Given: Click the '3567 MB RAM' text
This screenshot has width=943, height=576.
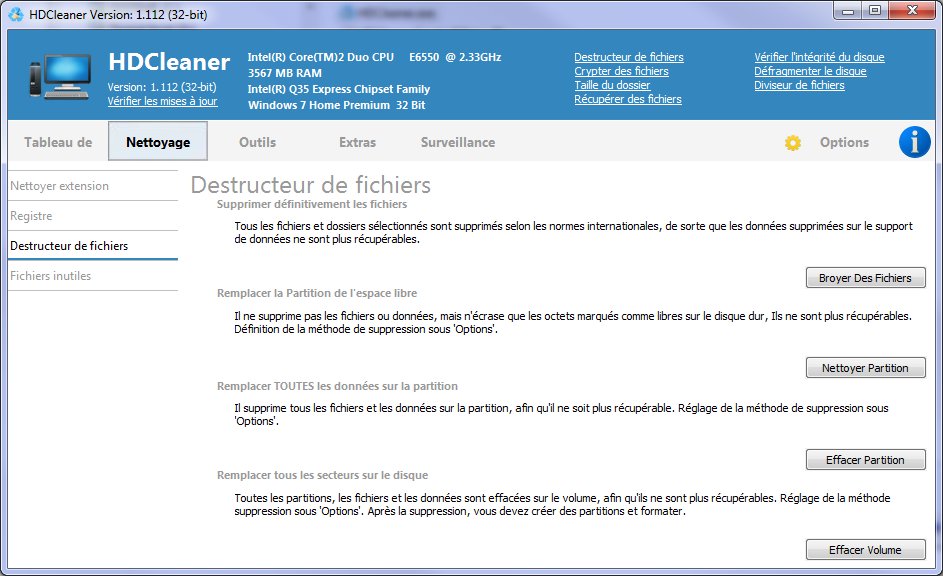Looking at the screenshot, I should tap(284, 73).
